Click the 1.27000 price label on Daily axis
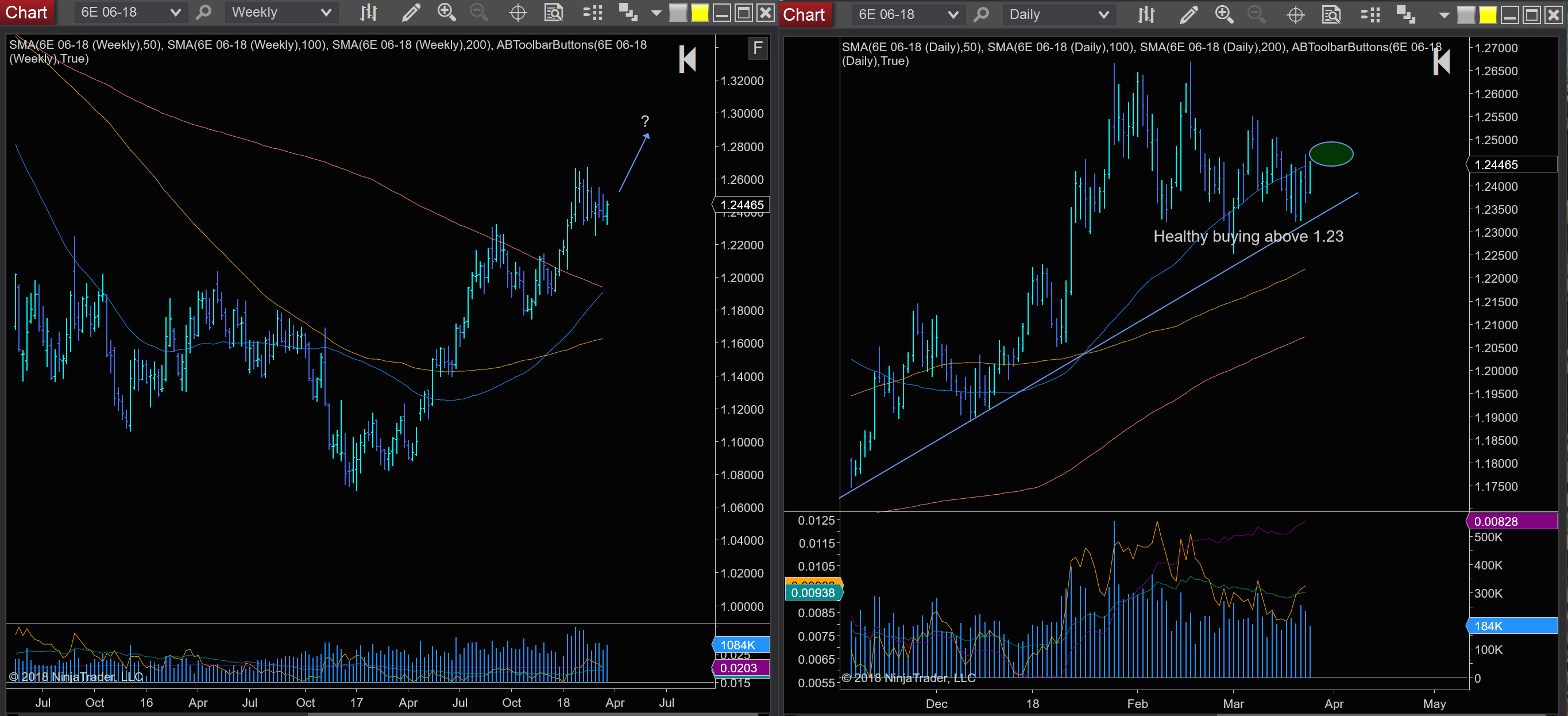Image resolution: width=1568 pixels, height=716 pixels. coord(1496,48)
